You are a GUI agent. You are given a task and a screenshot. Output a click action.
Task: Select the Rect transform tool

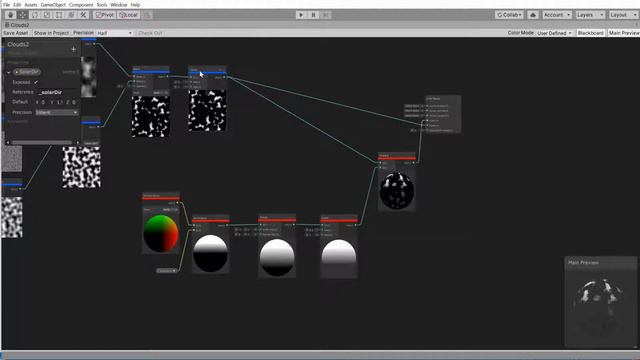coord(59,15)
